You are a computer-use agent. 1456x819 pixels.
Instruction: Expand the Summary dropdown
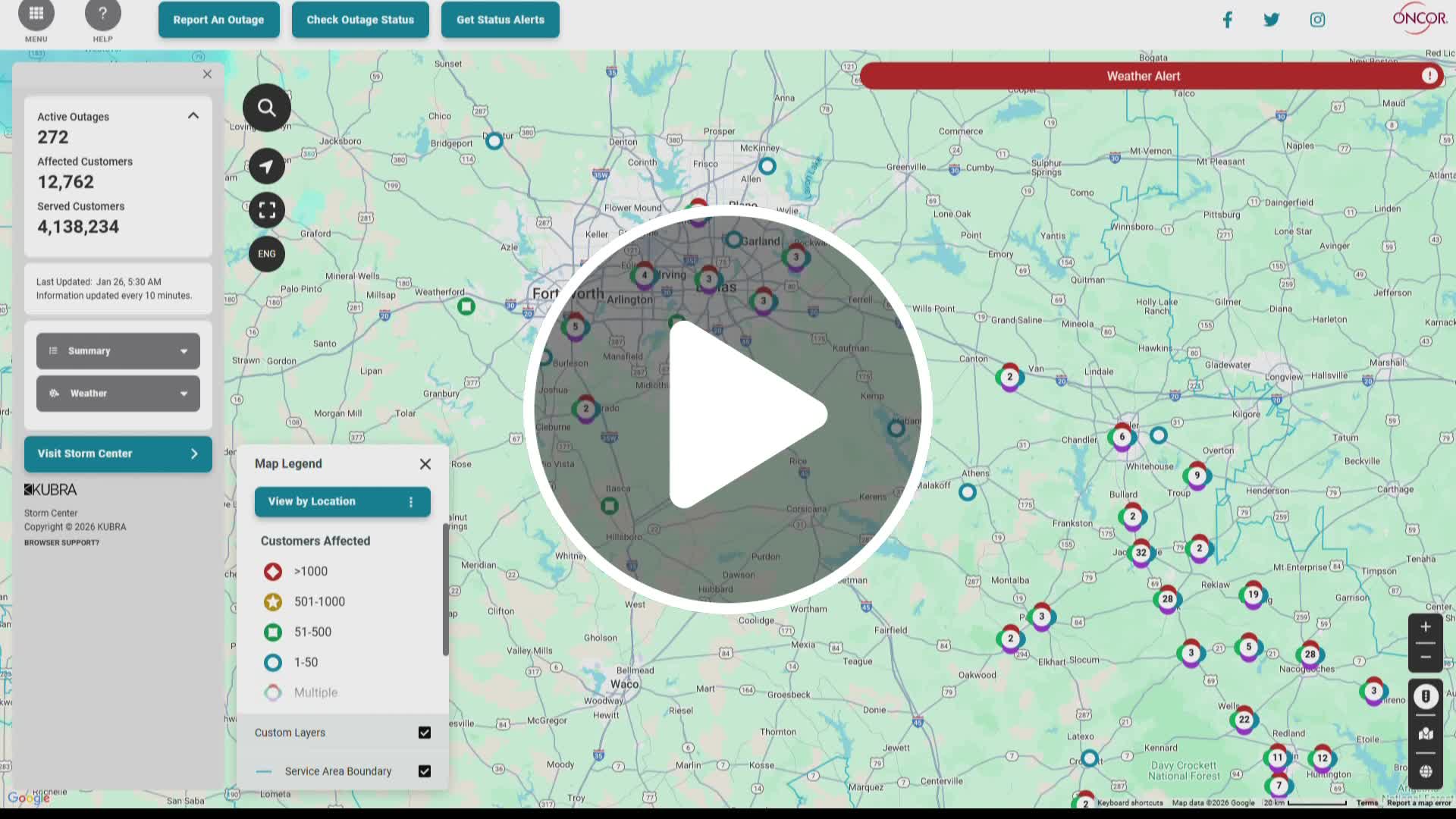pos(118,350)
